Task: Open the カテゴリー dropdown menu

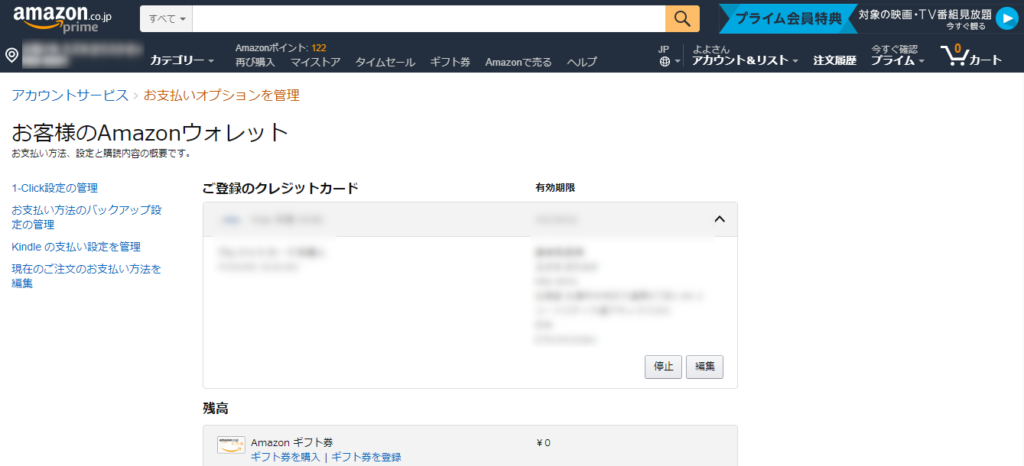Action: (x=182, y=61)
